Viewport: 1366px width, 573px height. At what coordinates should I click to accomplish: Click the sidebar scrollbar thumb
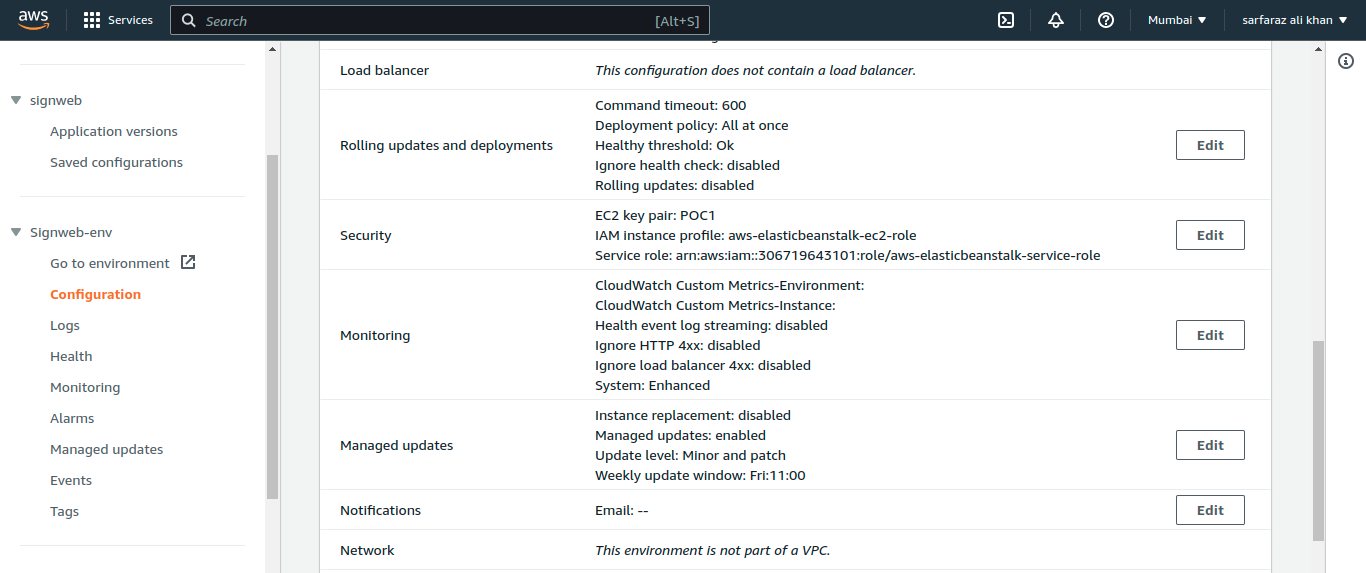pos(272,326)
